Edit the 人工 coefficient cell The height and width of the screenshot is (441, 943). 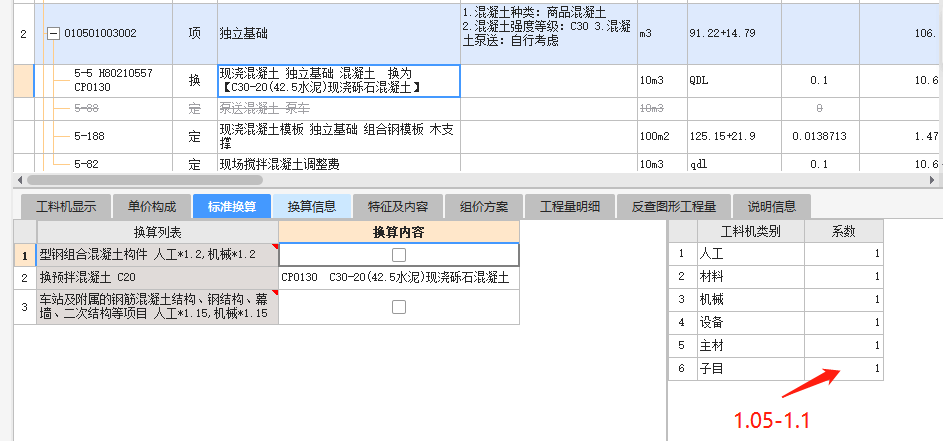pyautogui.click(x=844, y=254)
